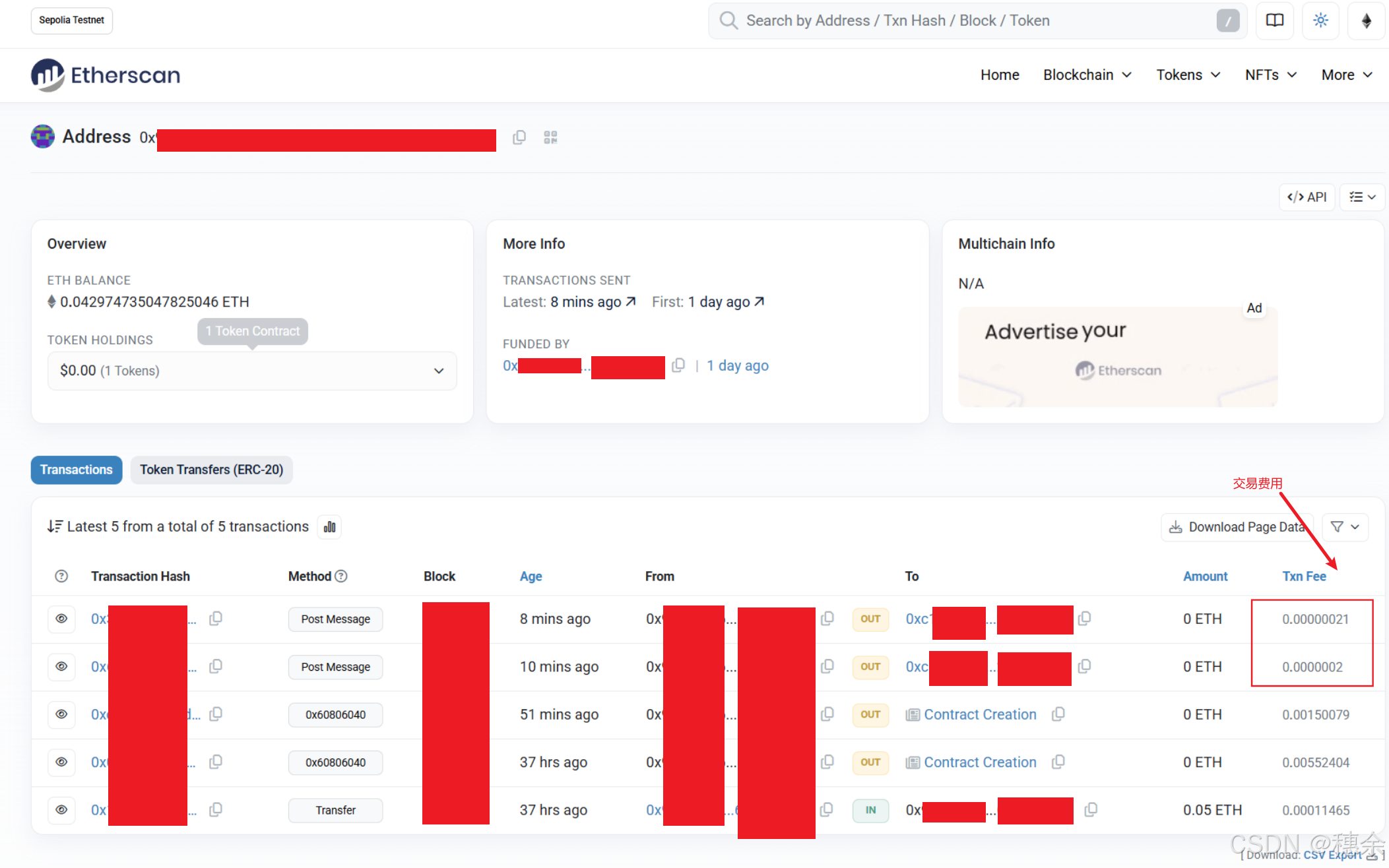Preview the first Post Message transaction

pos(61,619)
